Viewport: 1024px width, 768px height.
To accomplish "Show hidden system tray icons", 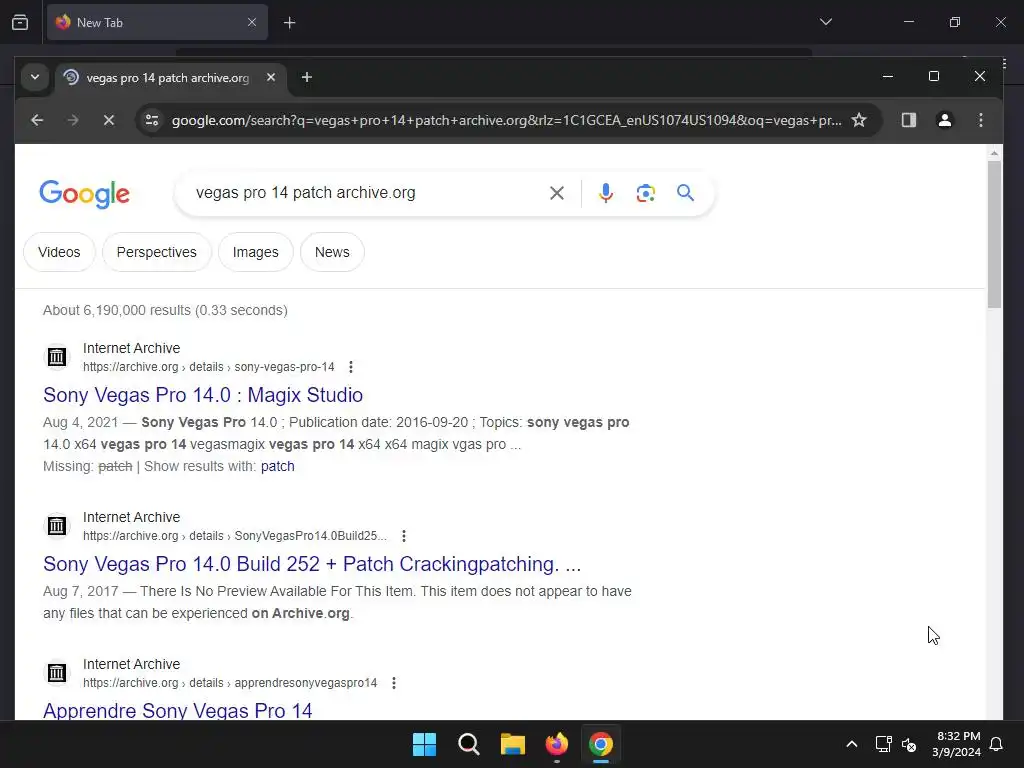I will (x=852, y=744).
